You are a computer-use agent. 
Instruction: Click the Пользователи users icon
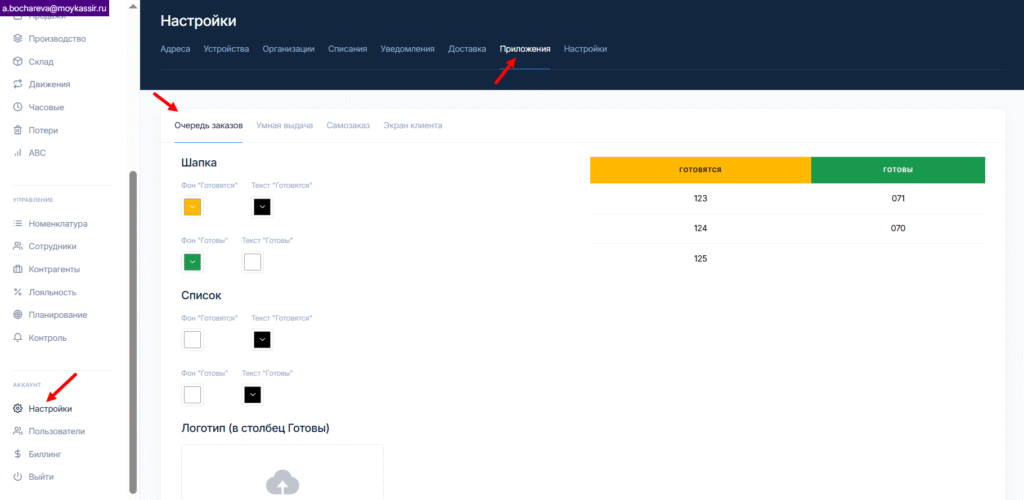click(x=18, y=431)
